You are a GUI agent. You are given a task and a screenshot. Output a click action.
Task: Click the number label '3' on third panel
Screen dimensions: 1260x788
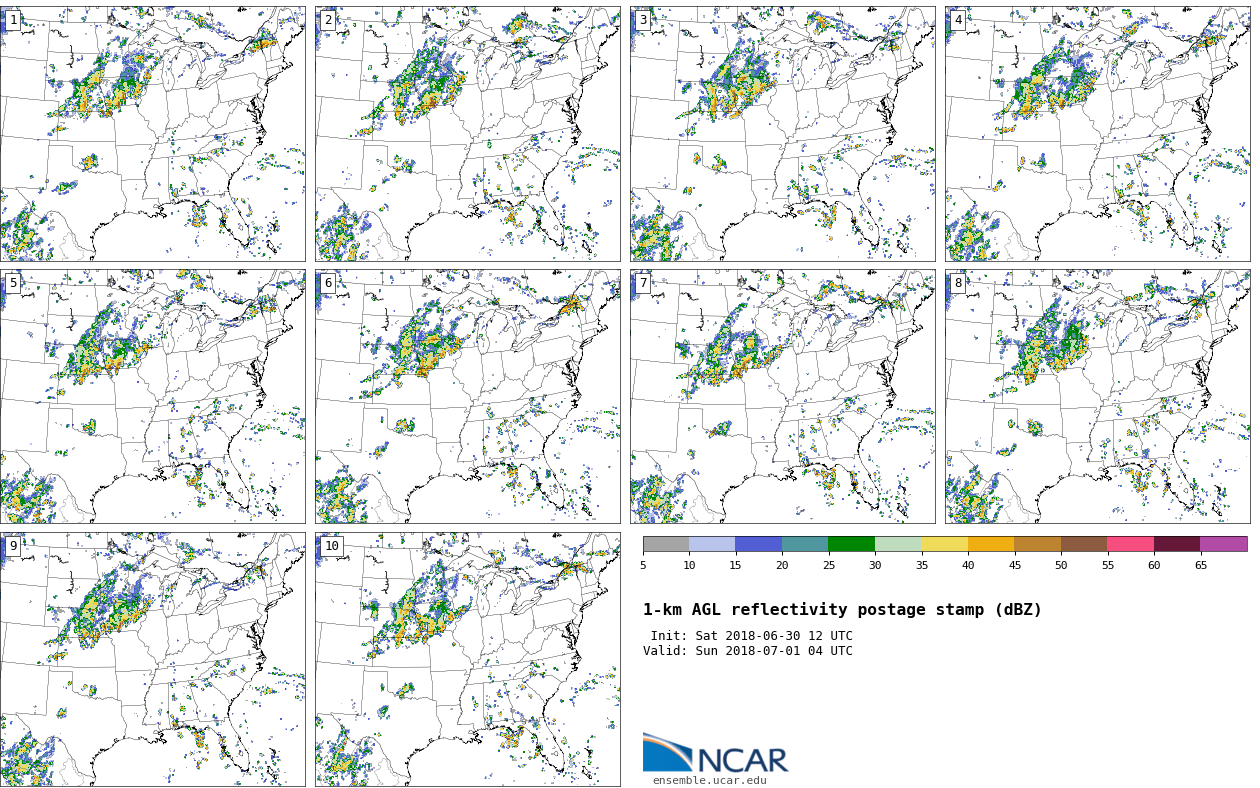643,20
